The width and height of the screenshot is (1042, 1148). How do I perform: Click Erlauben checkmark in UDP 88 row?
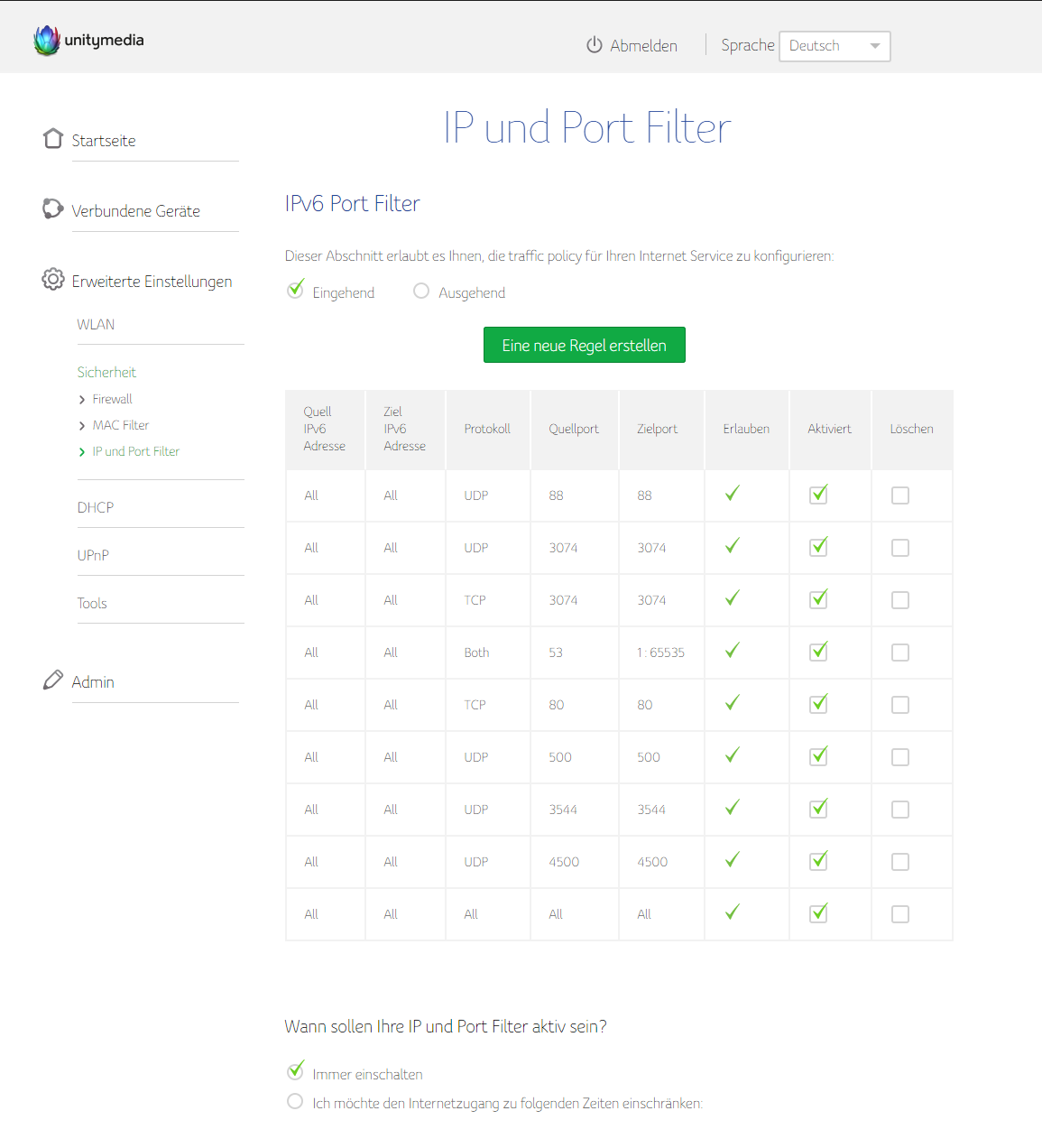point(733,493)
